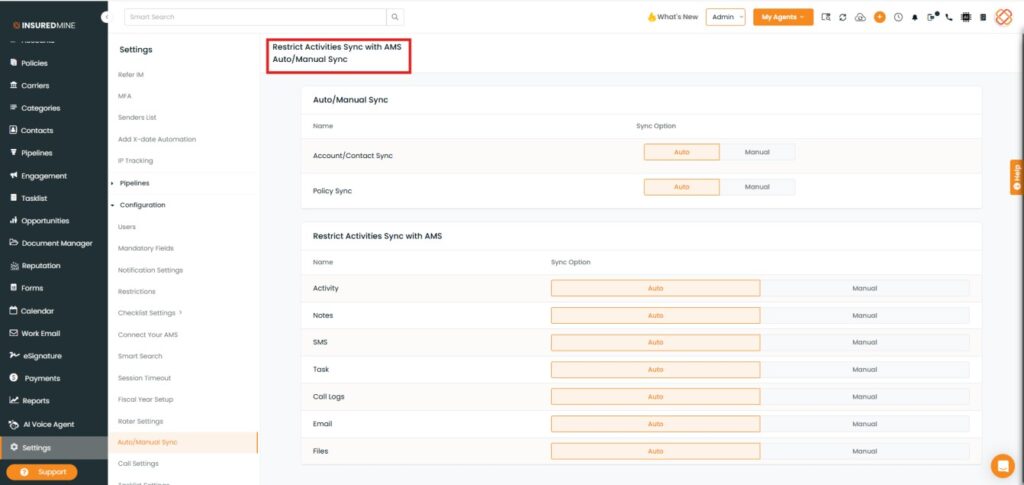Set Account/Contact Sync to Manual

tap(757, 152)
